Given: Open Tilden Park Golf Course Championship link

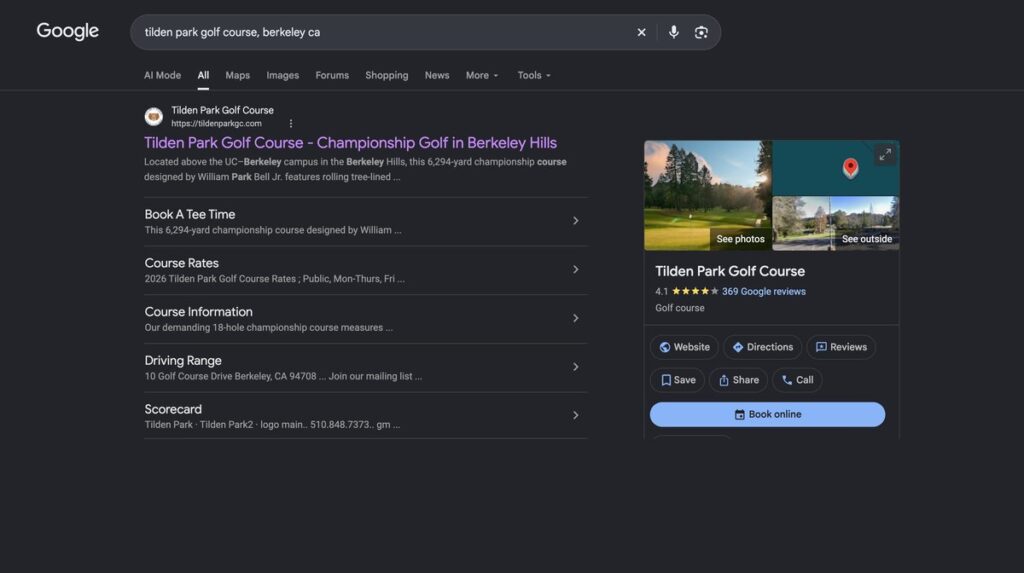Looking at the screenshot, I should point(350,142).
